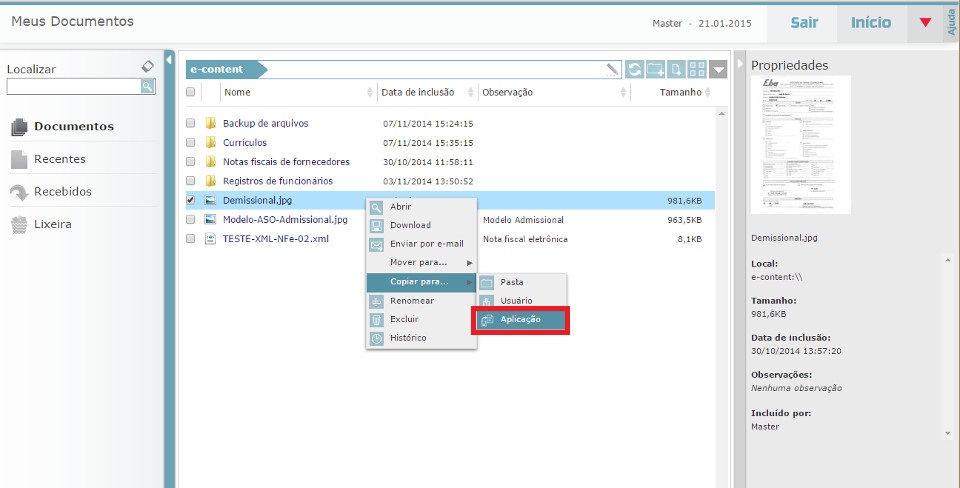
Task: Click the magnifier search icon
Action: tap(148, 87)
